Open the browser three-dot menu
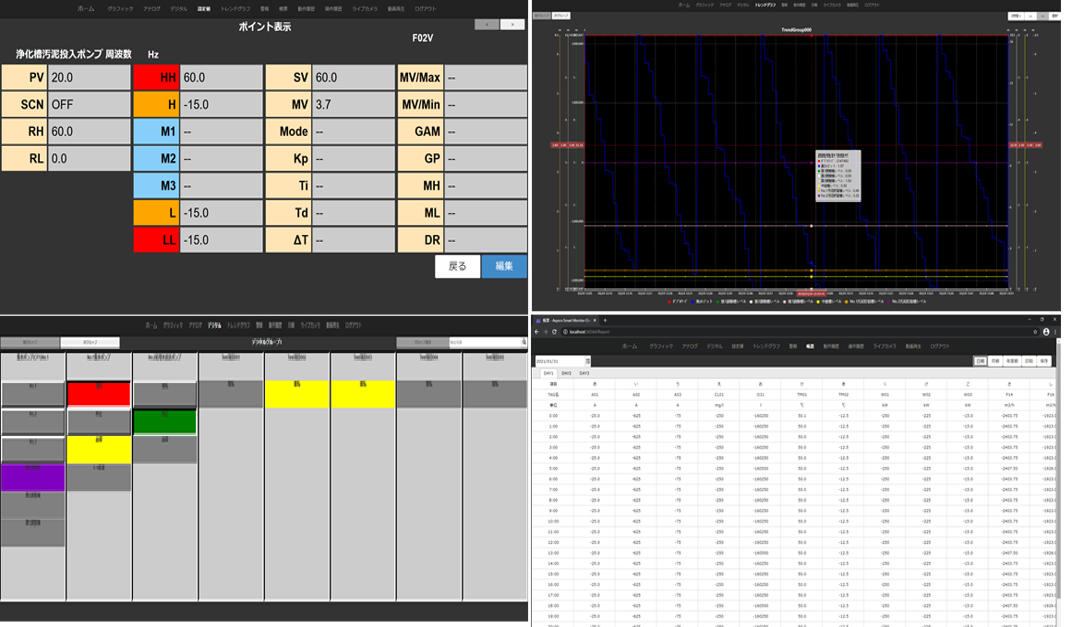1084x627 pixels. (x=1056, y=332)
